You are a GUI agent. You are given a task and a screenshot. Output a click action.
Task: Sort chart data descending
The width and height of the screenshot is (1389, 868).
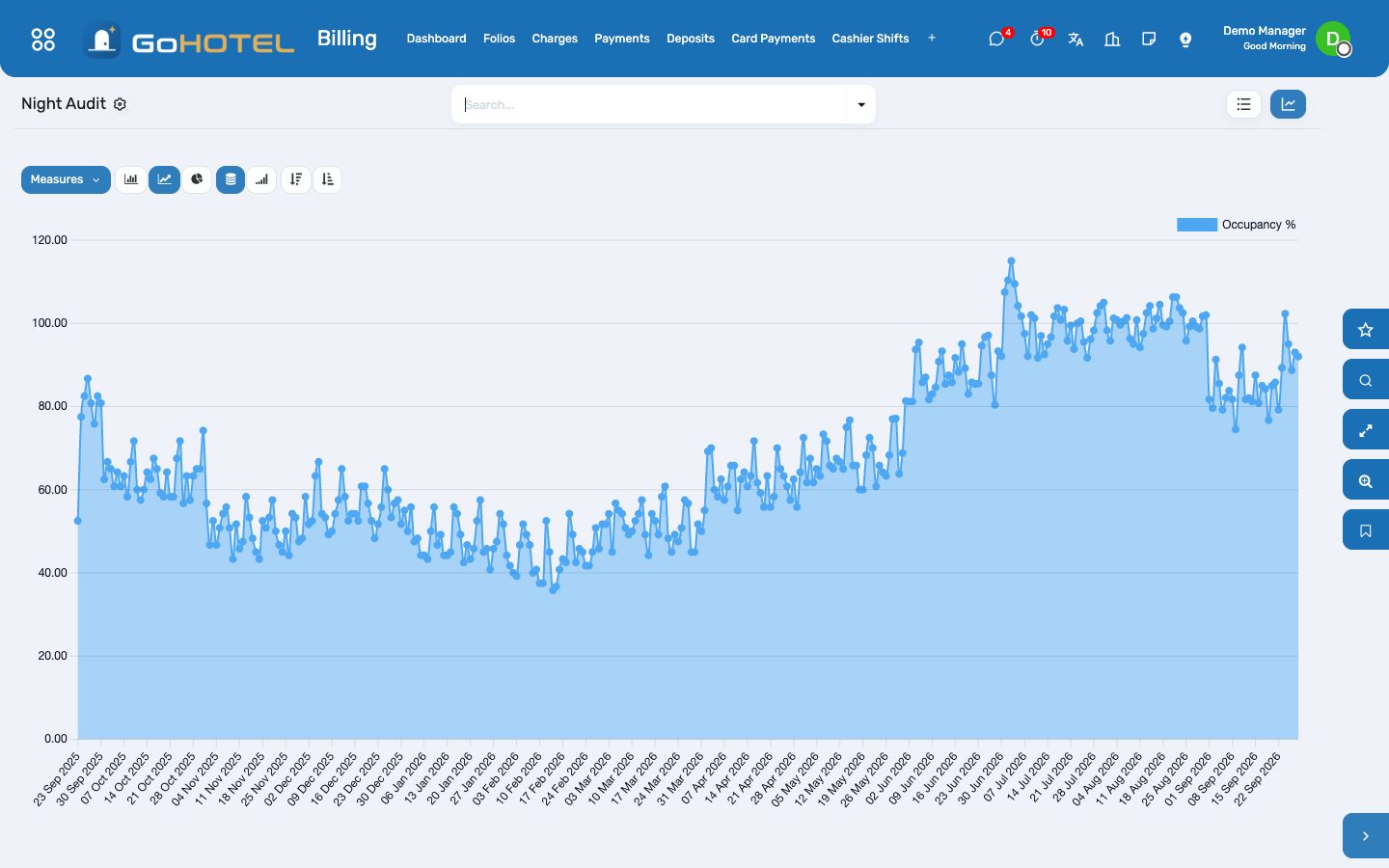pos(296,179)
